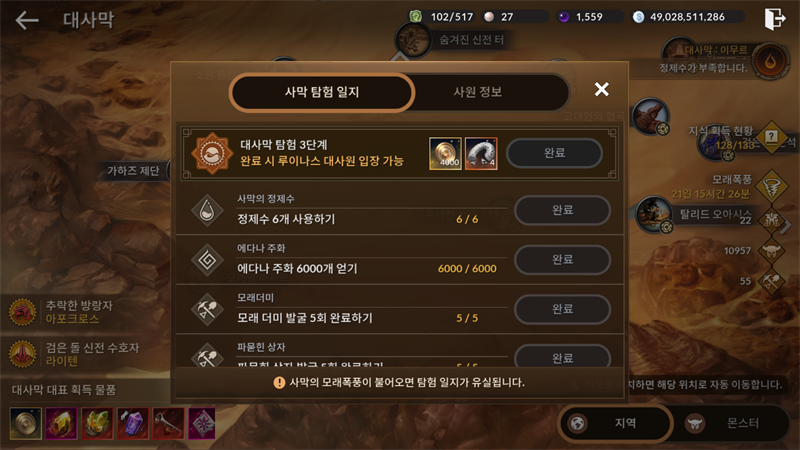Image resolution: width=800 pixels, height=450 pixels.
Task: Click 완료 for 모래 더미 발굴 quest
Action: pyautogui.click(x=562, y=309)
